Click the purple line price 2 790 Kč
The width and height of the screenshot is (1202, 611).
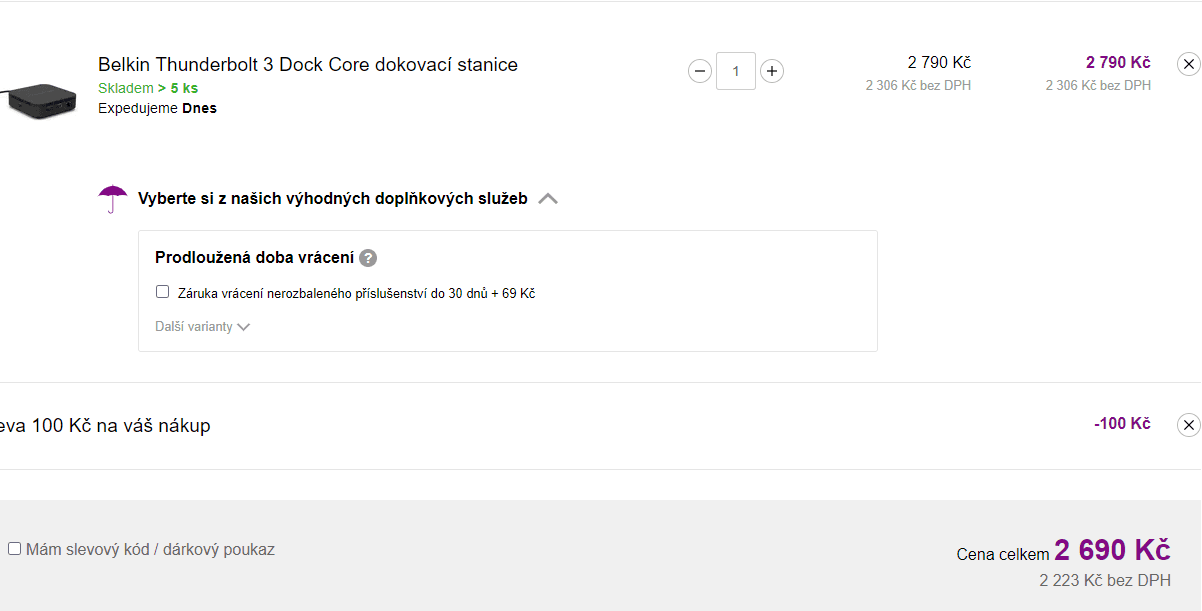click(1118, 62)
